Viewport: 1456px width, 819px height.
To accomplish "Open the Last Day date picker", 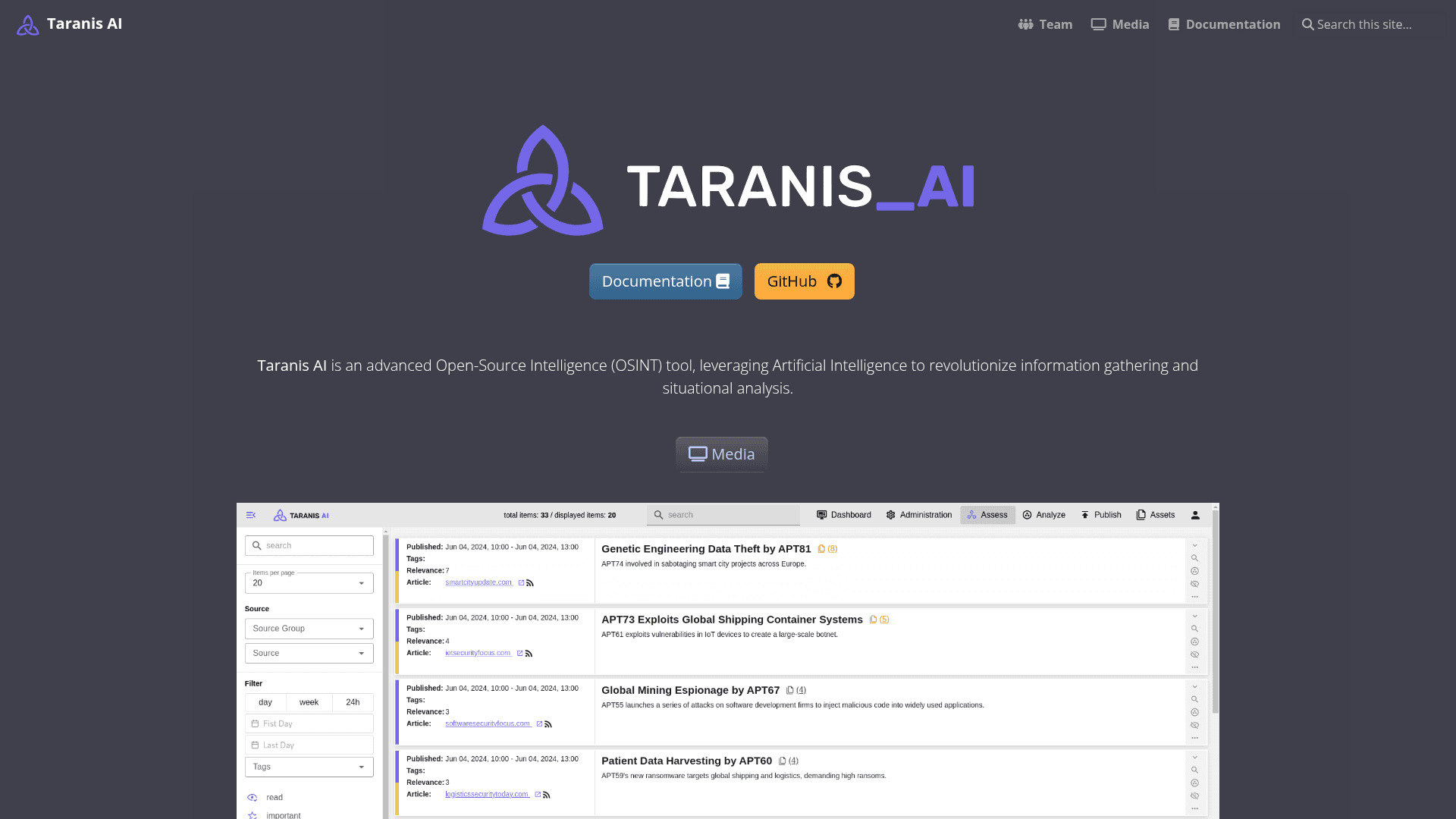I will 309,745.
